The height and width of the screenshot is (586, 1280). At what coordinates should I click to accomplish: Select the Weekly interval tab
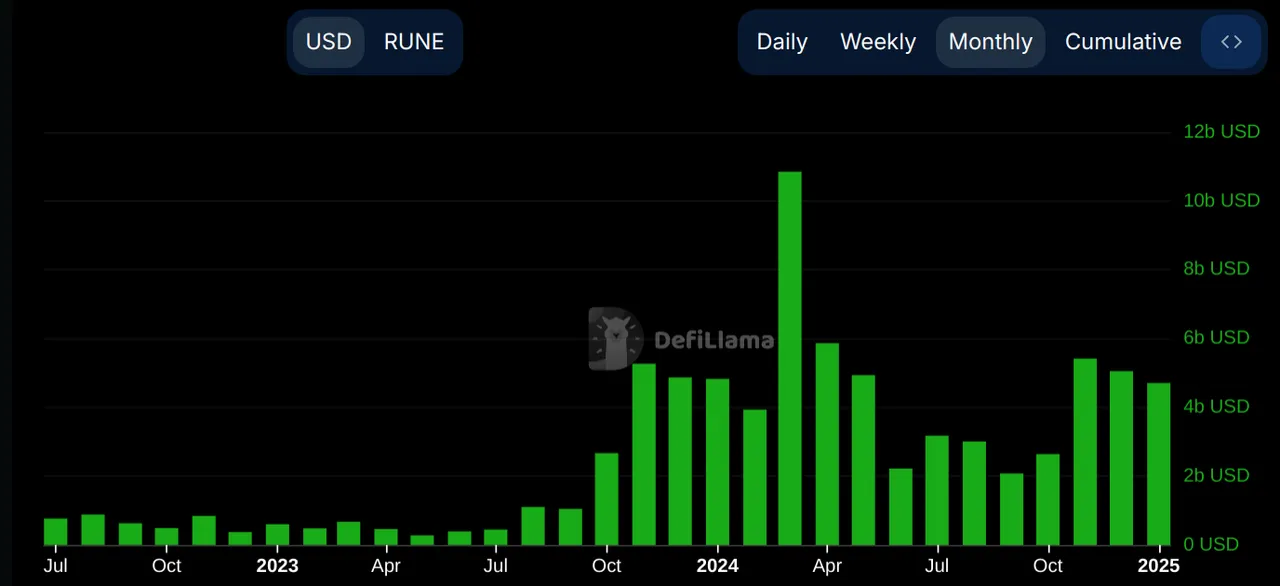point(878,42)
